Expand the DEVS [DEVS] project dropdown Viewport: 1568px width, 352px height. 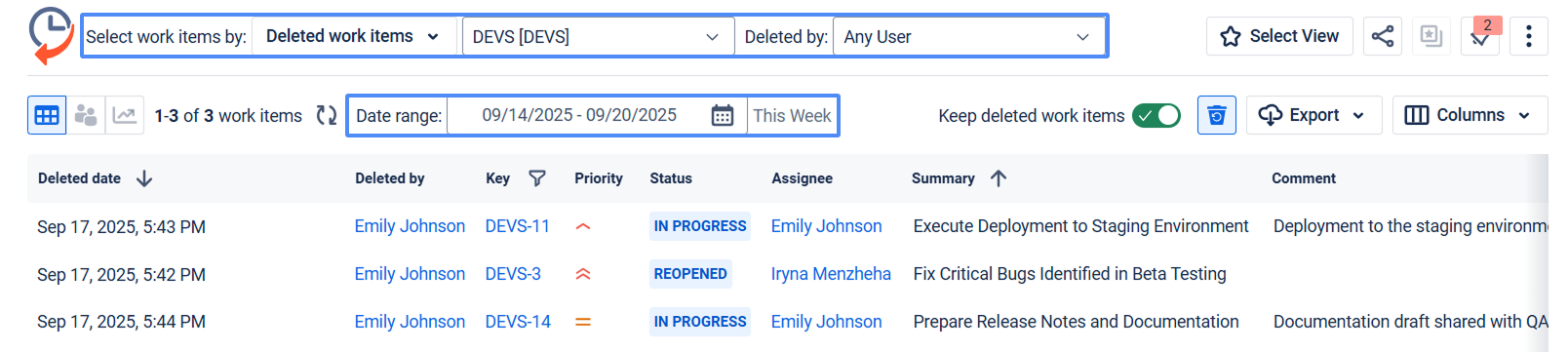pyautogui.click(x=598, y=36)
